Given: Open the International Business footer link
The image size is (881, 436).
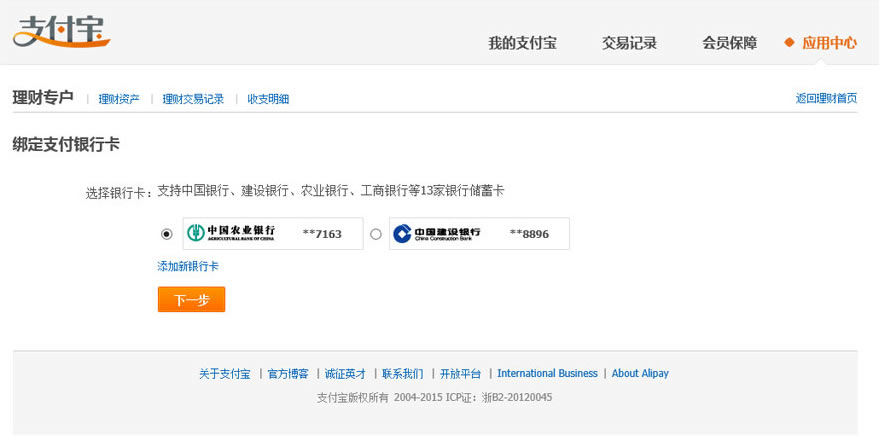Looking at the screenshot, I should click(547, 374).
